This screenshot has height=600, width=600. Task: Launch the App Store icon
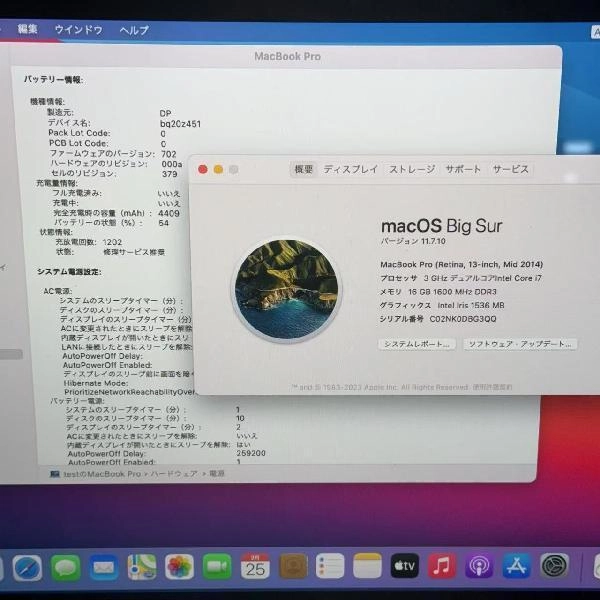click(x=516, y=566)
